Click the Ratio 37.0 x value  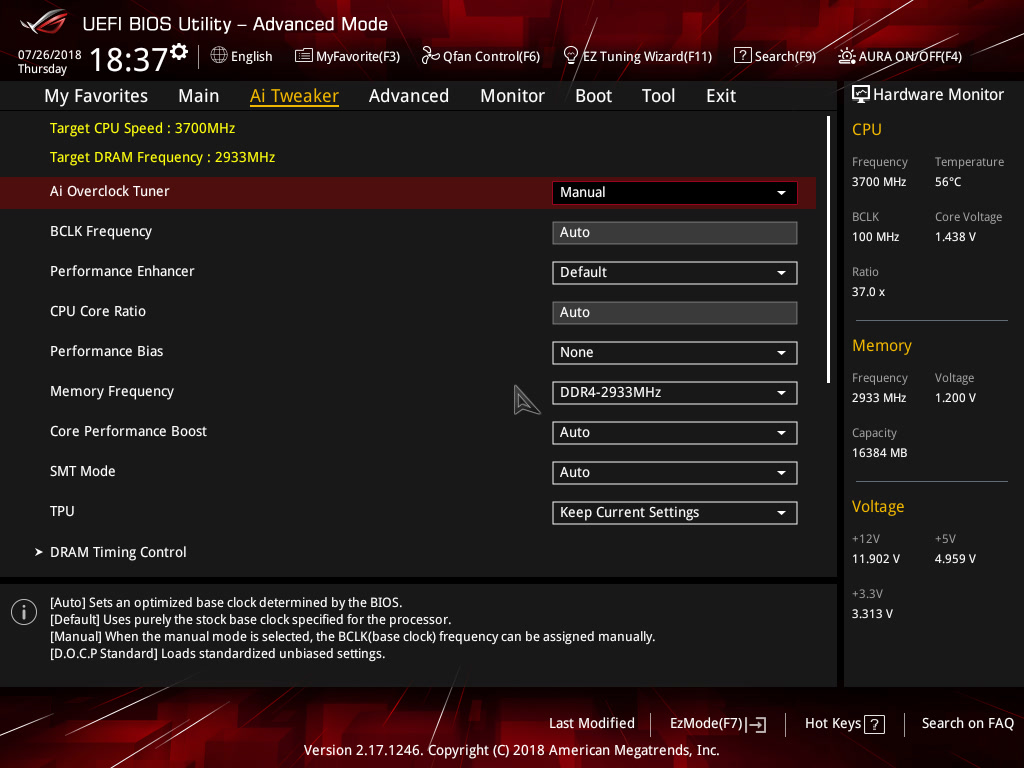click(x=869, y=292)
